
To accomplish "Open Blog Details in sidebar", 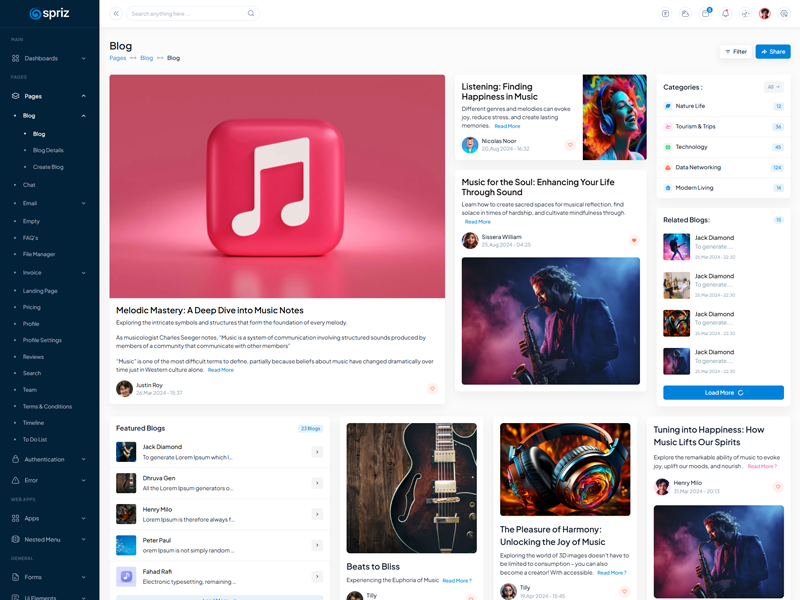I will coord(48,150).
